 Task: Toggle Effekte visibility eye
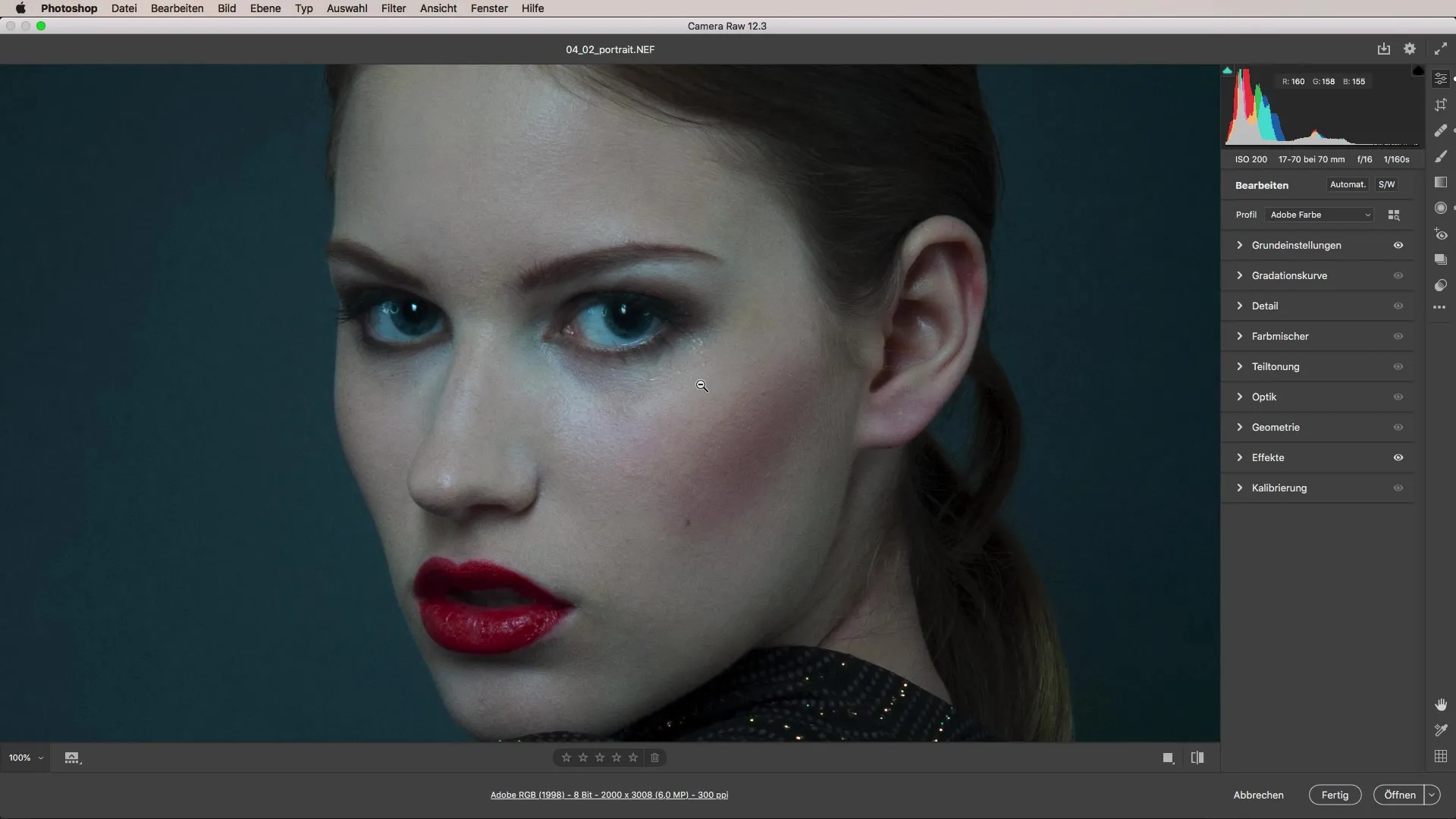click(1398, 457)
